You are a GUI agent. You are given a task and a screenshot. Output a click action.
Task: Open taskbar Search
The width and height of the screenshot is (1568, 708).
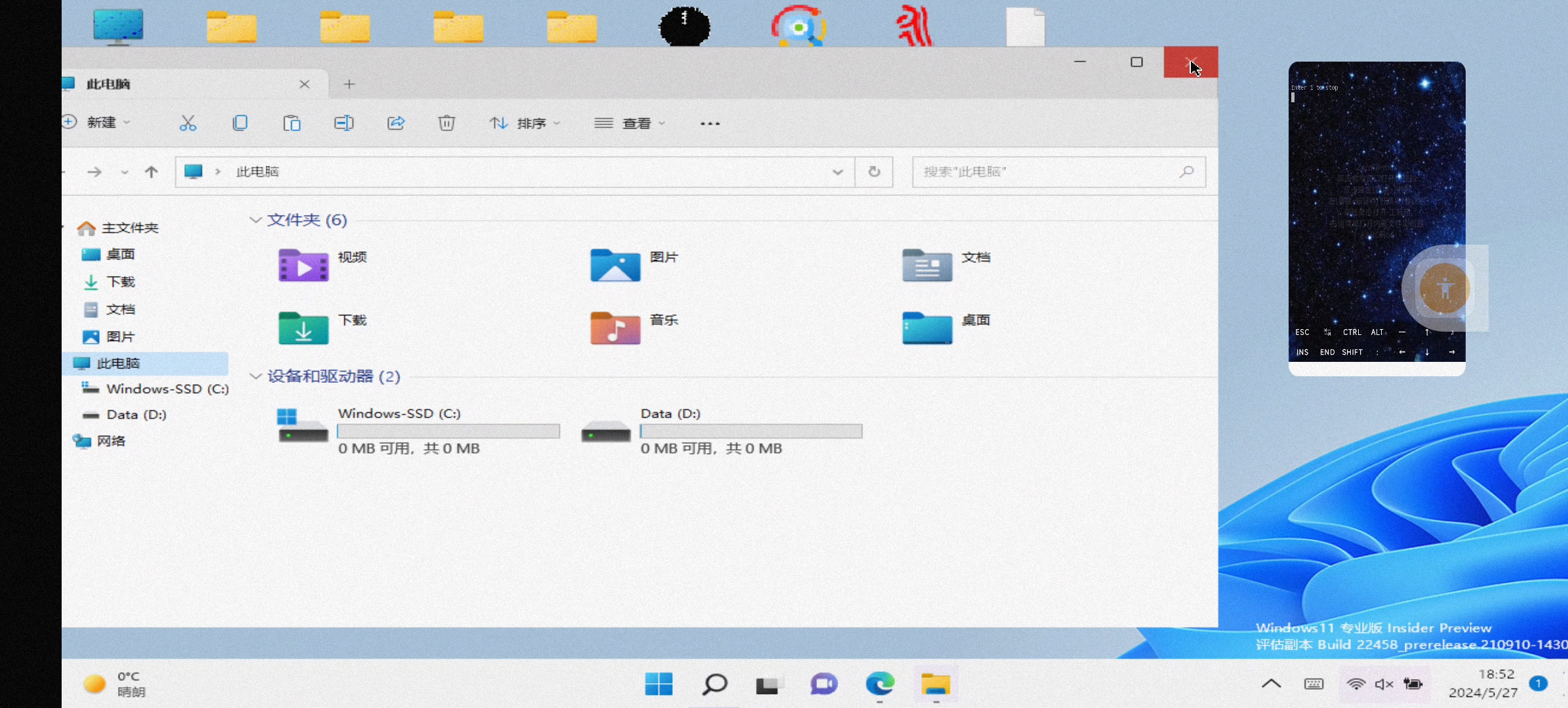[714, 684]
